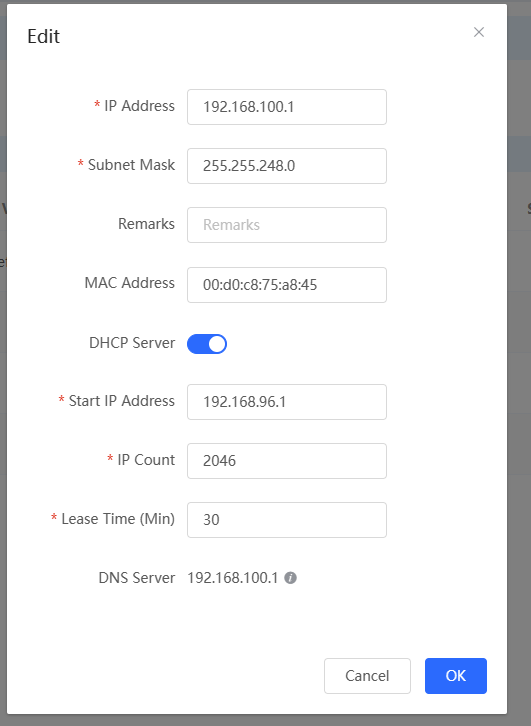
Task: Focus the IP Address field with 192.168.100.1
Action: (x=287, y=107)
